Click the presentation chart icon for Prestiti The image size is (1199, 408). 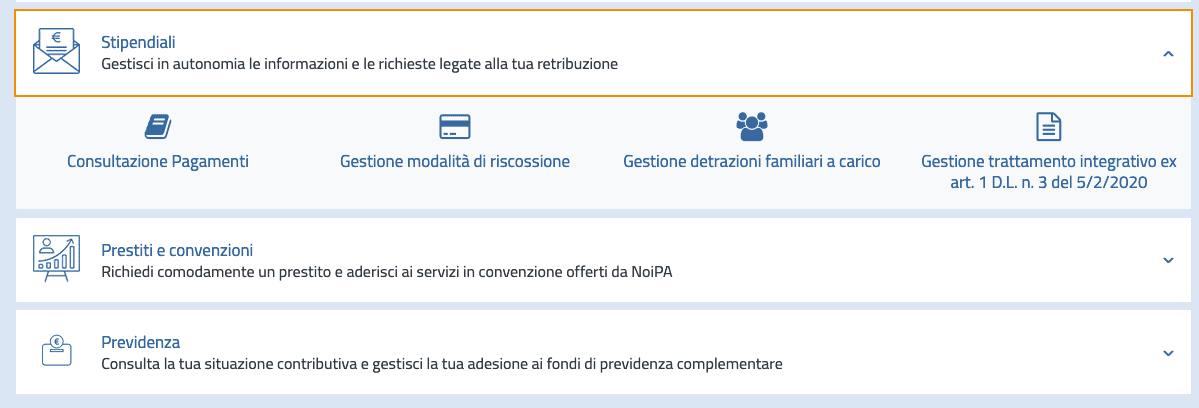(56, 260)
